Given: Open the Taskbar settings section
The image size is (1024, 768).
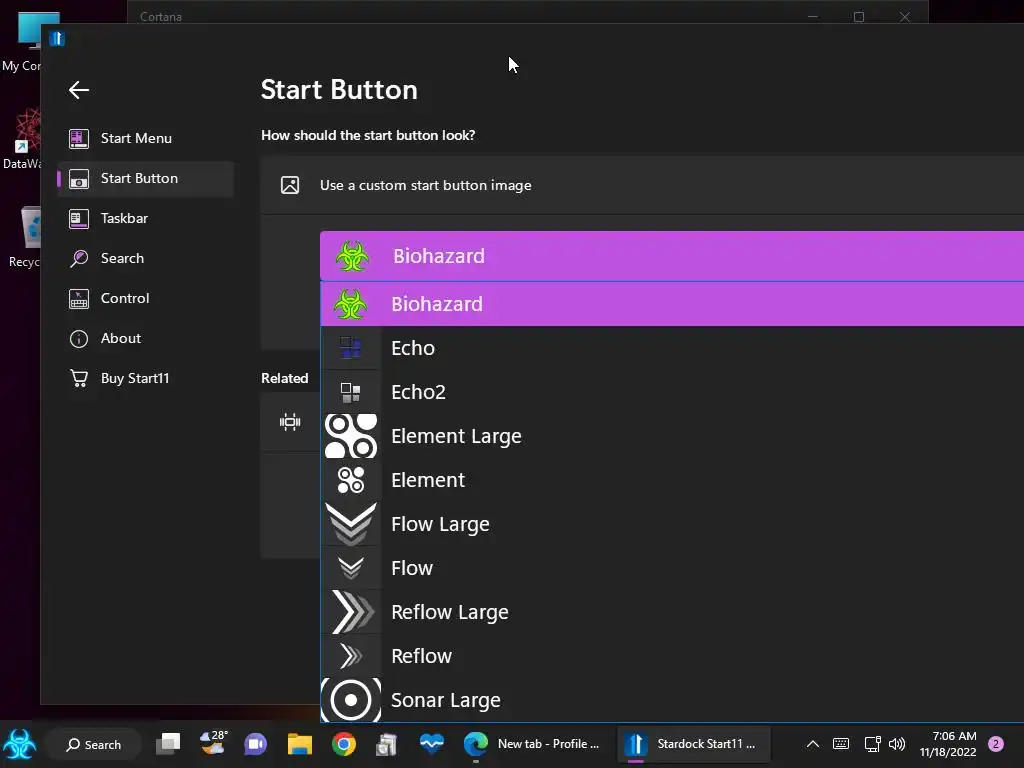Looking at the screenshot, I should (146, 218).
